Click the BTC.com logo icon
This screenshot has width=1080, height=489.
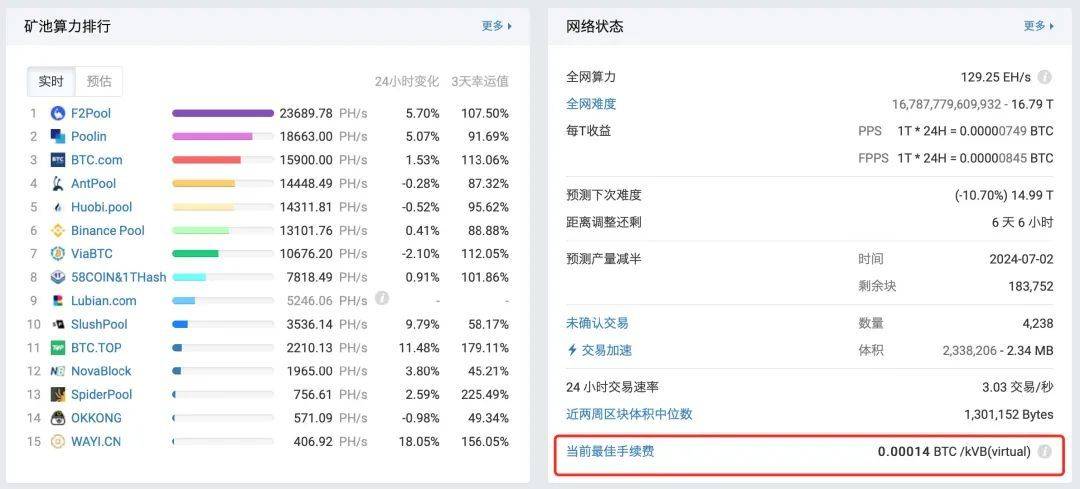[x=58, y=160]
